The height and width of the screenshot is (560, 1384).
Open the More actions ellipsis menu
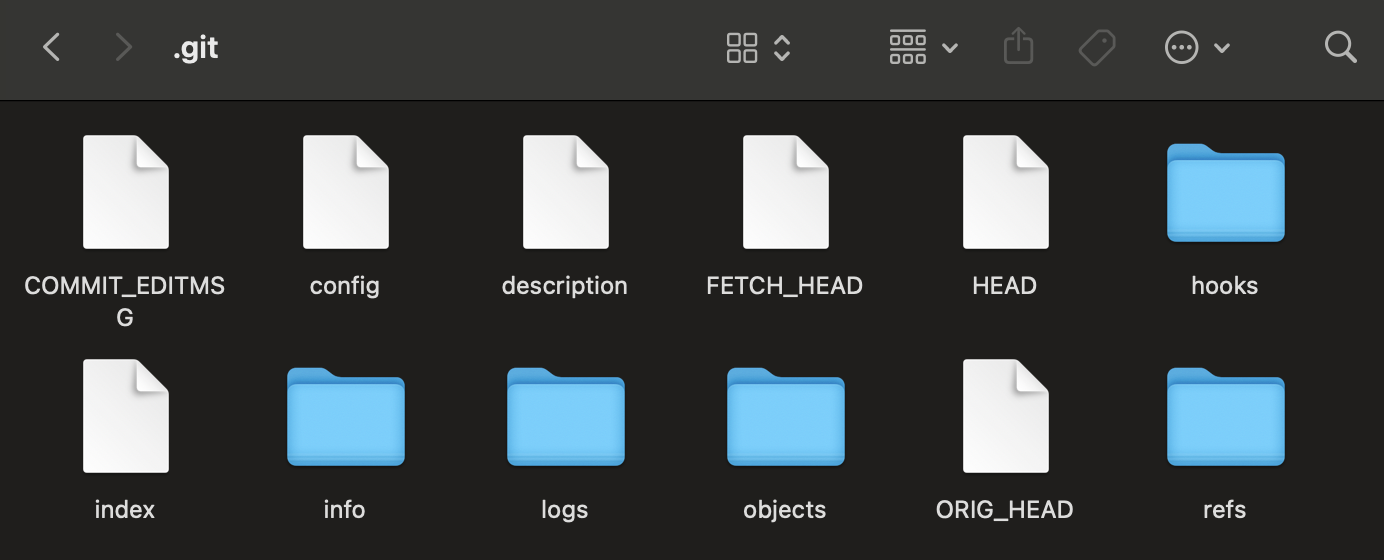(x=1182, y=47)
